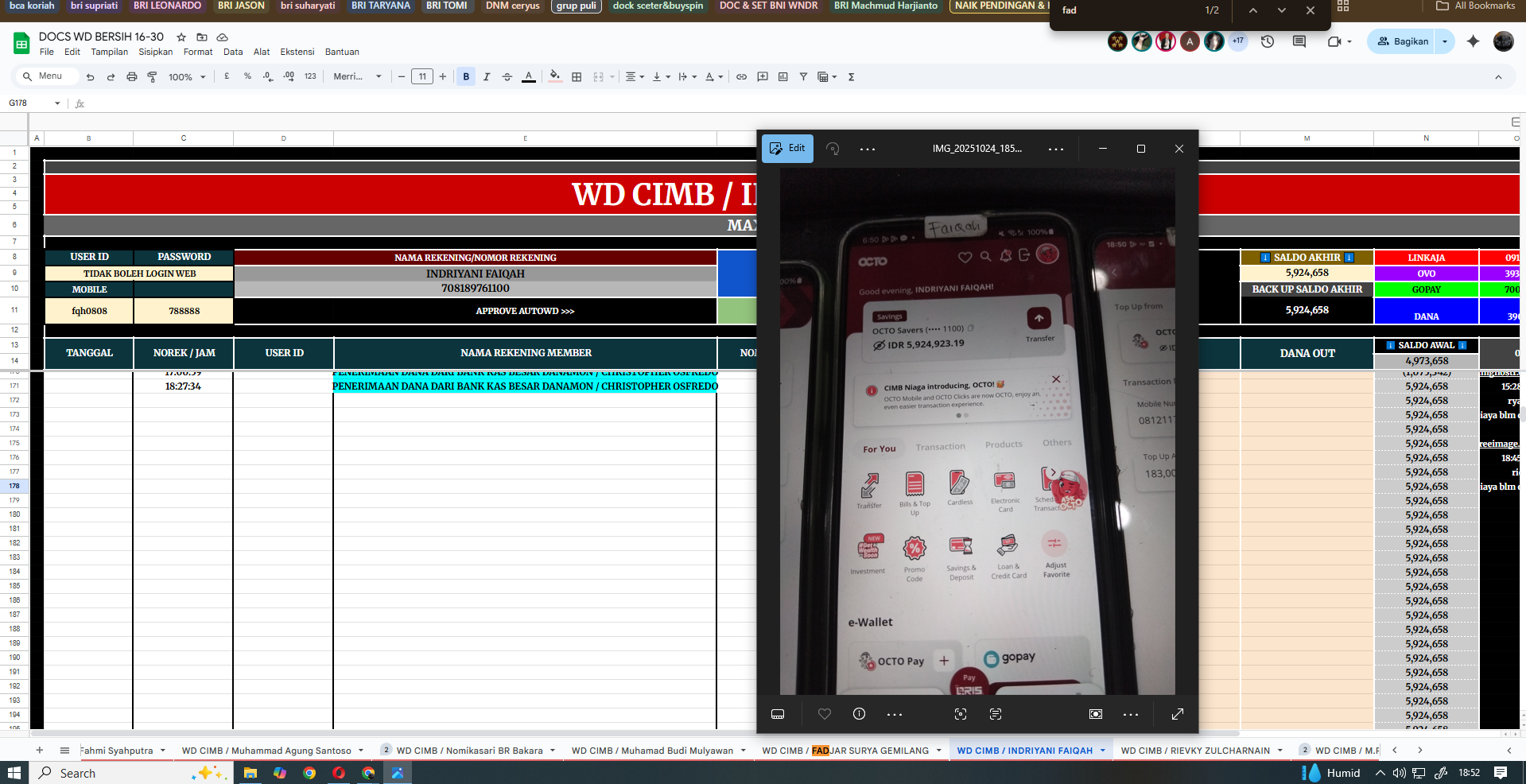Open the Data menu
The width and height of the screenshot is (1526, 784).
(233, 52)
